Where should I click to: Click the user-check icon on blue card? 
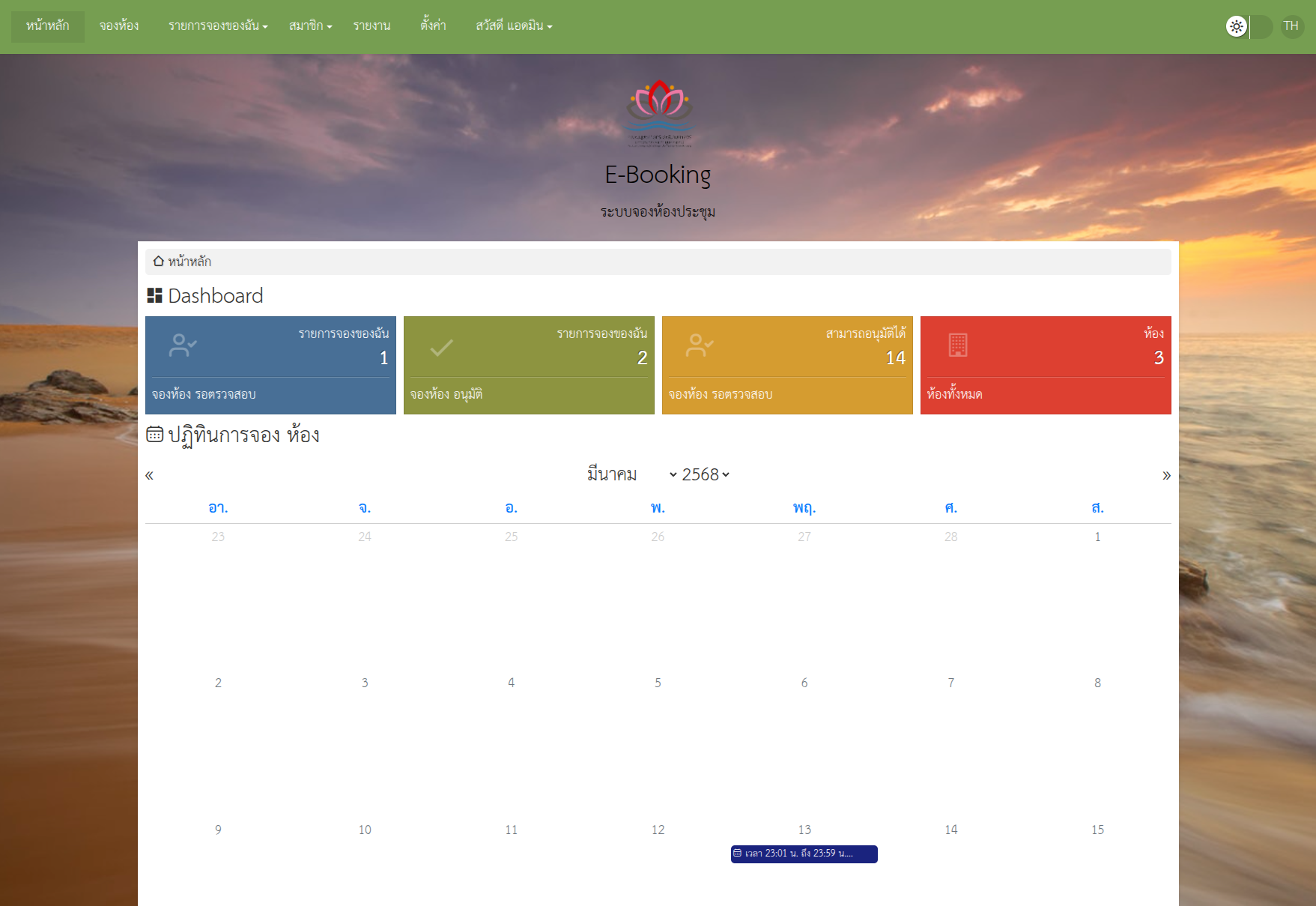[x=183, y=345]
